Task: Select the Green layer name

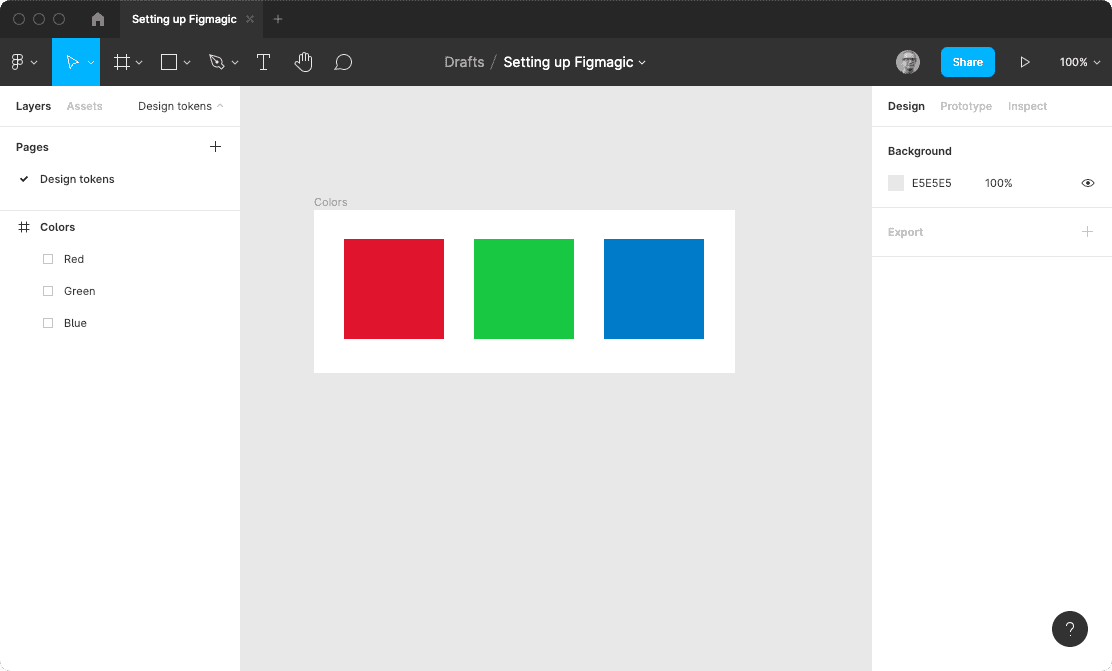Action: click(x=79, y=291)
